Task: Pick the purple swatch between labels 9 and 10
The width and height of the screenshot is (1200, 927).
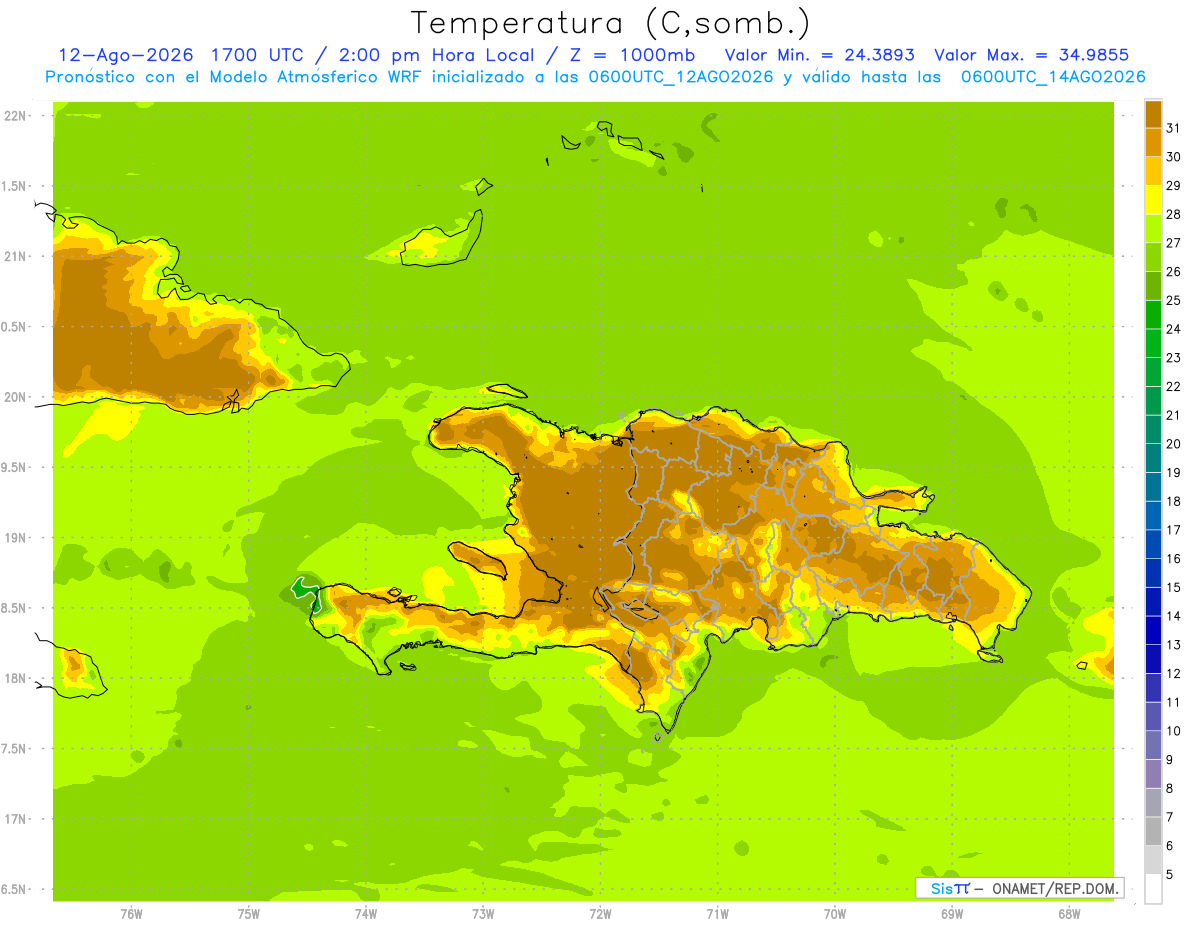Action: (x=1153, y=745)
